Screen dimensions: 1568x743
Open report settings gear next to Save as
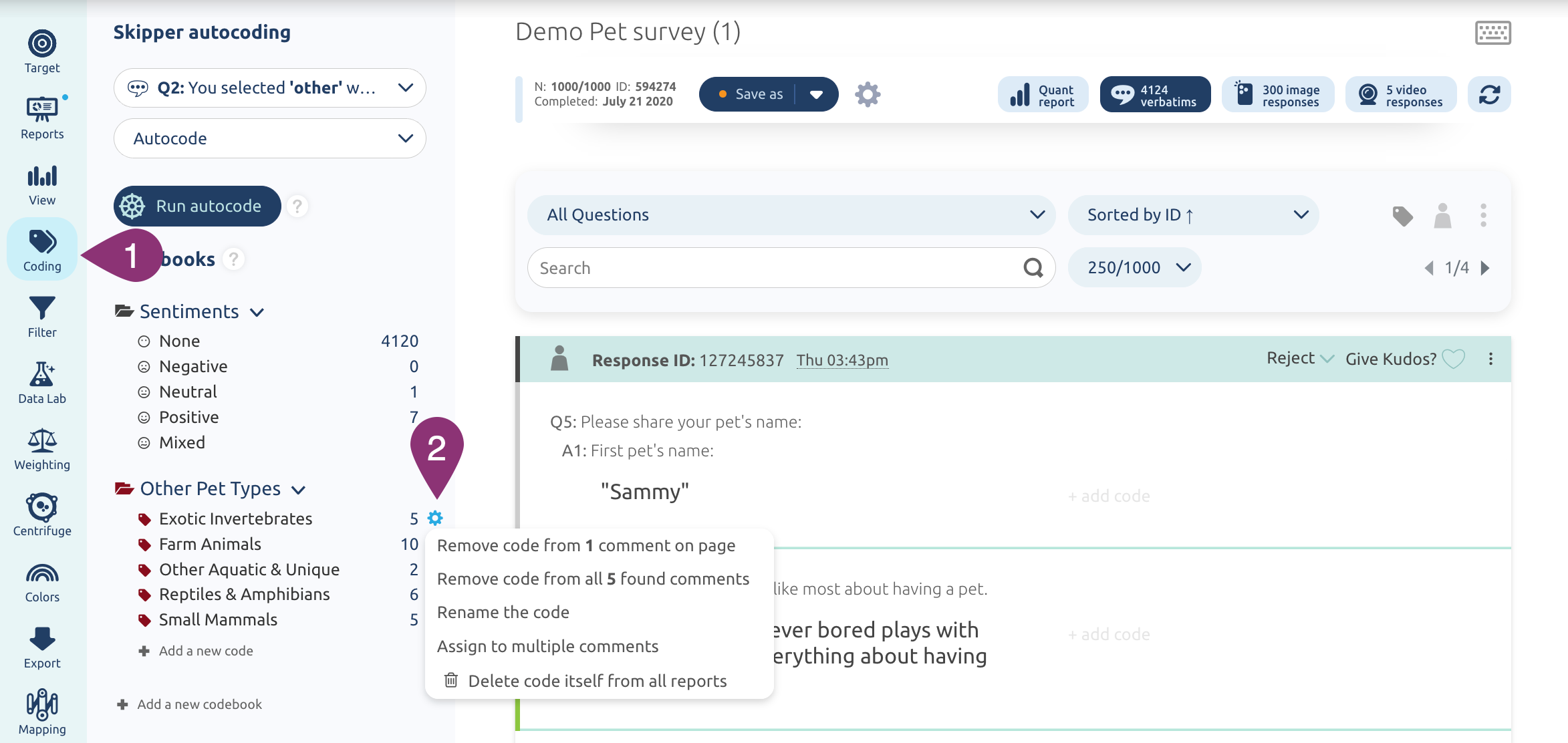868,94
